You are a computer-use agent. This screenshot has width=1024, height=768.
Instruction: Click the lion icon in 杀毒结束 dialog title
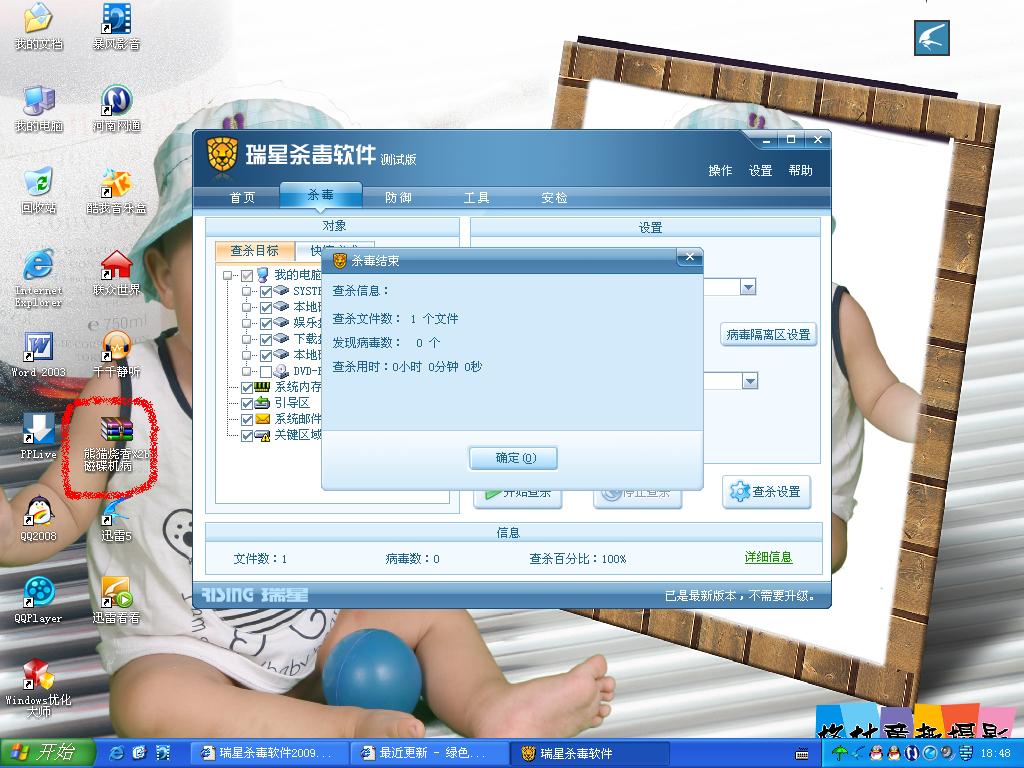340,261
